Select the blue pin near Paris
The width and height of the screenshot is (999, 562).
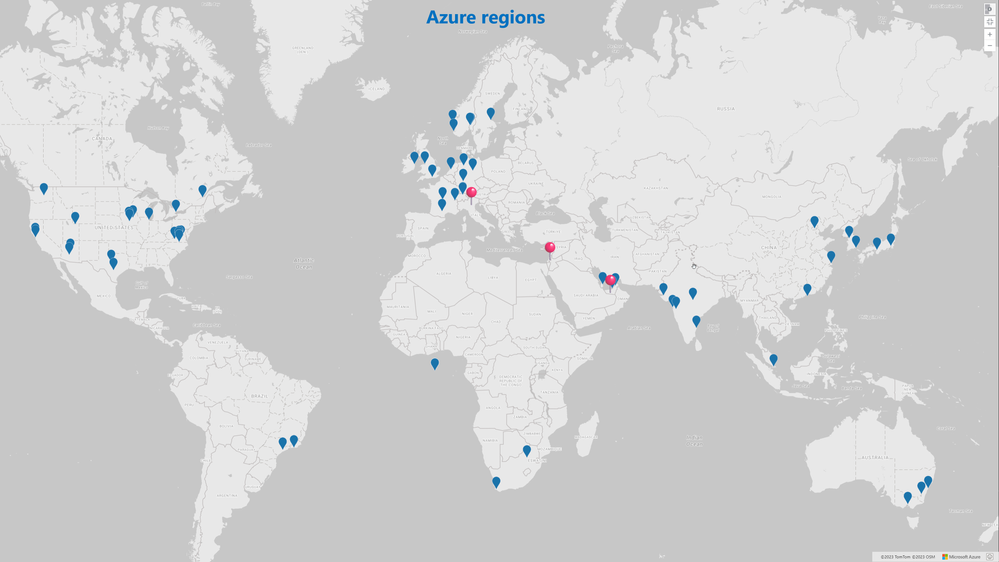(443, 192)
